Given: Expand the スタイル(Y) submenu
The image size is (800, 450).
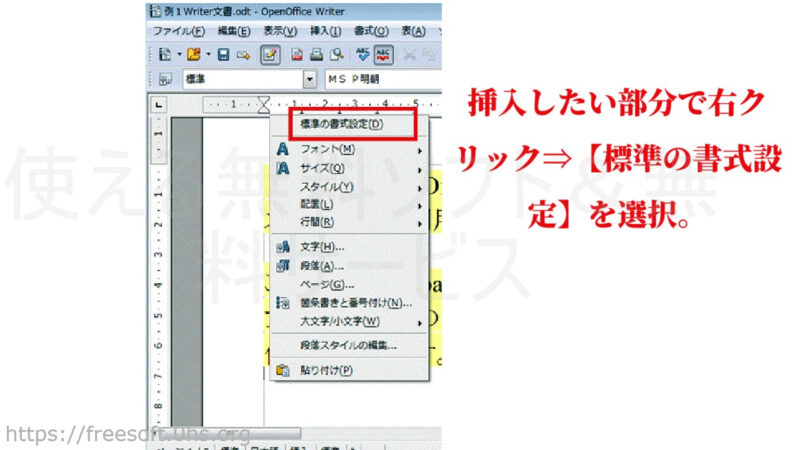Looking at the screenshot, I should 350,187.
